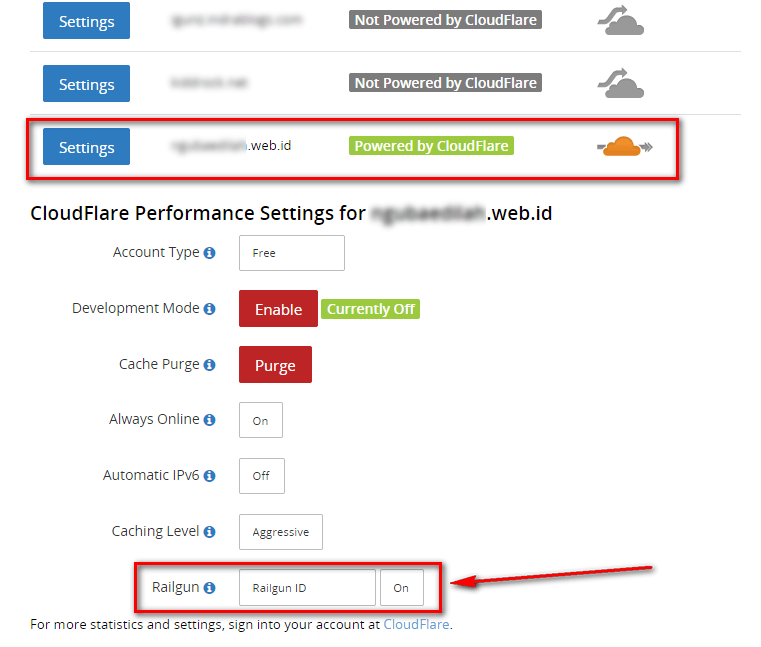761x647 pixels.
Task: Click the Automatic IPv6 info icon
Action: [x=209, y=476]
